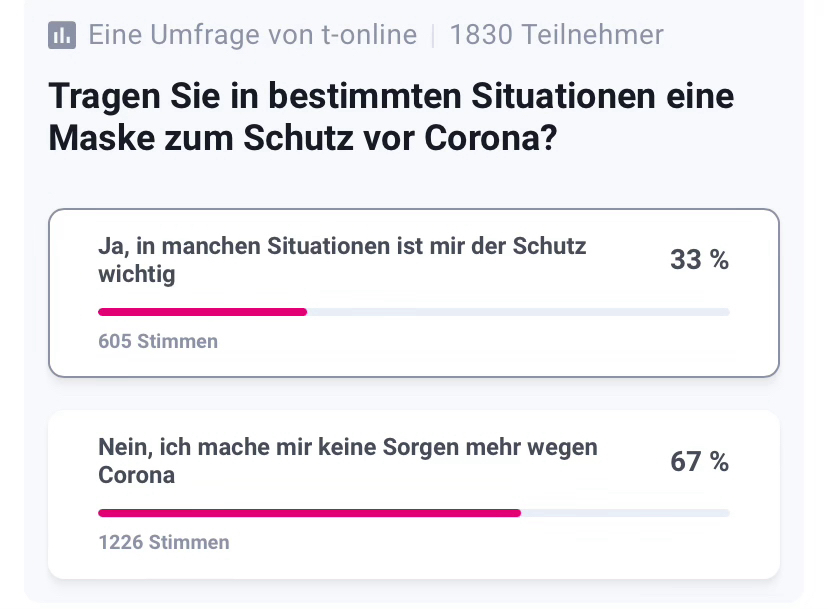
Task: Click the bar chart poll icon
Action: coord(62,36)
